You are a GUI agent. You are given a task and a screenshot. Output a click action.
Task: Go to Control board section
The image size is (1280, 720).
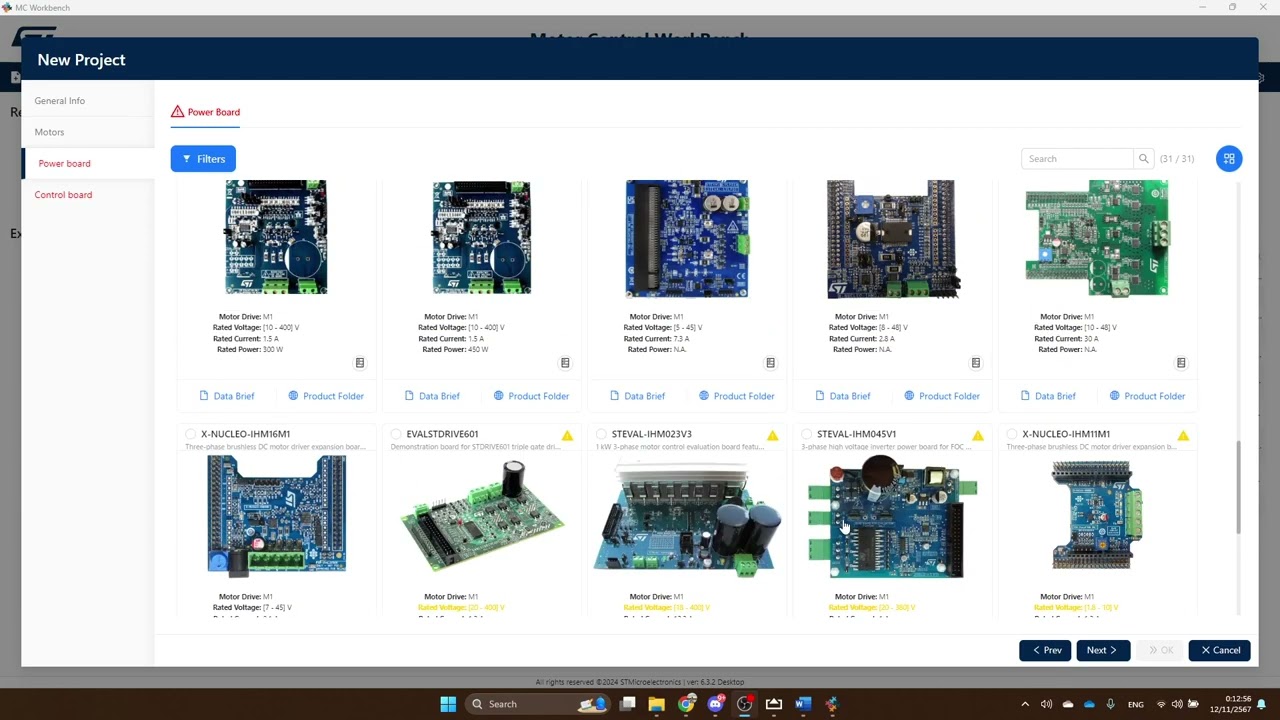(x=63, y=195)
